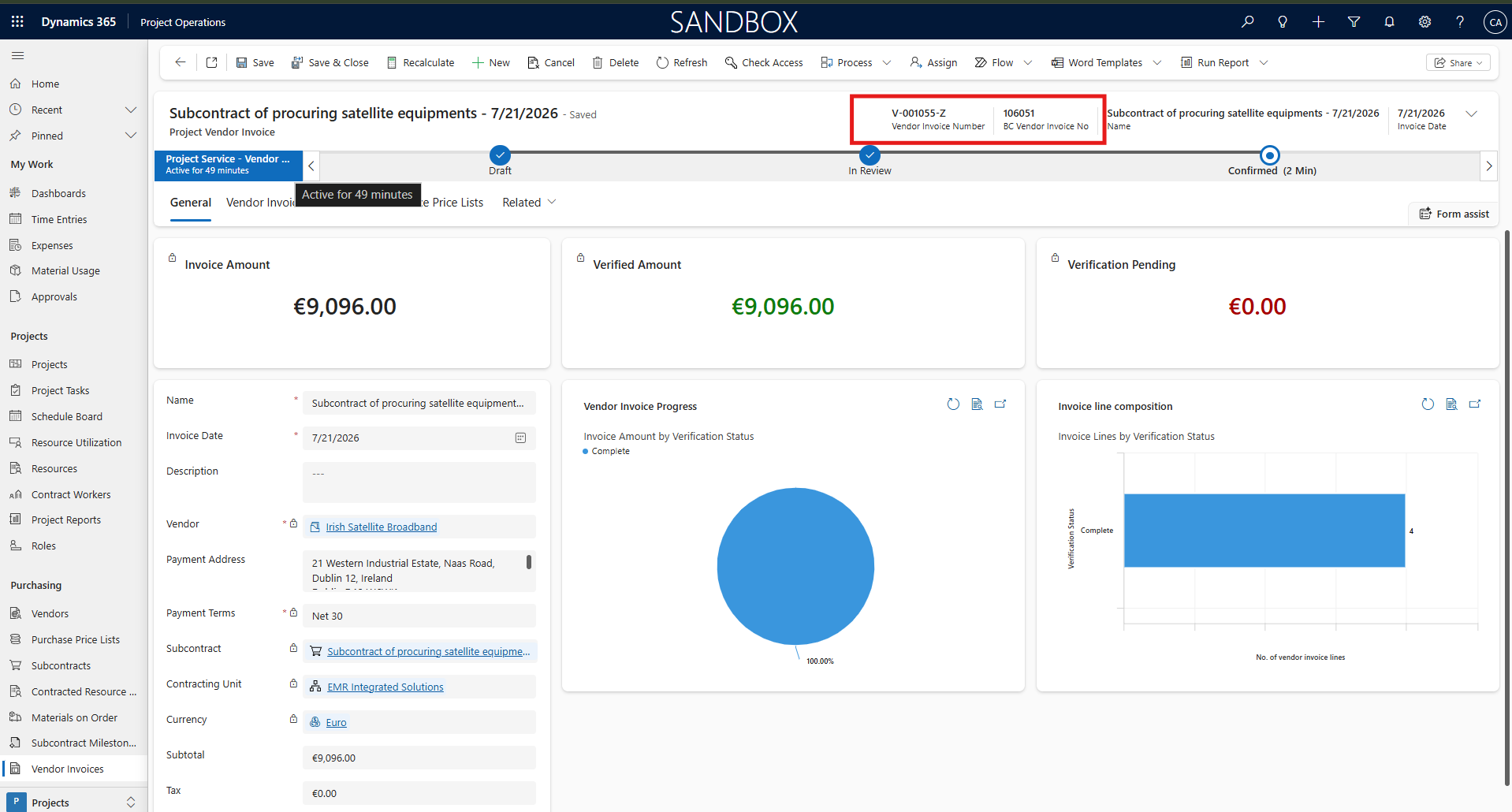Viewport: 1512px width, 812px height.
Task: Go back using the arrow icon
Action: tap(180, 62)
